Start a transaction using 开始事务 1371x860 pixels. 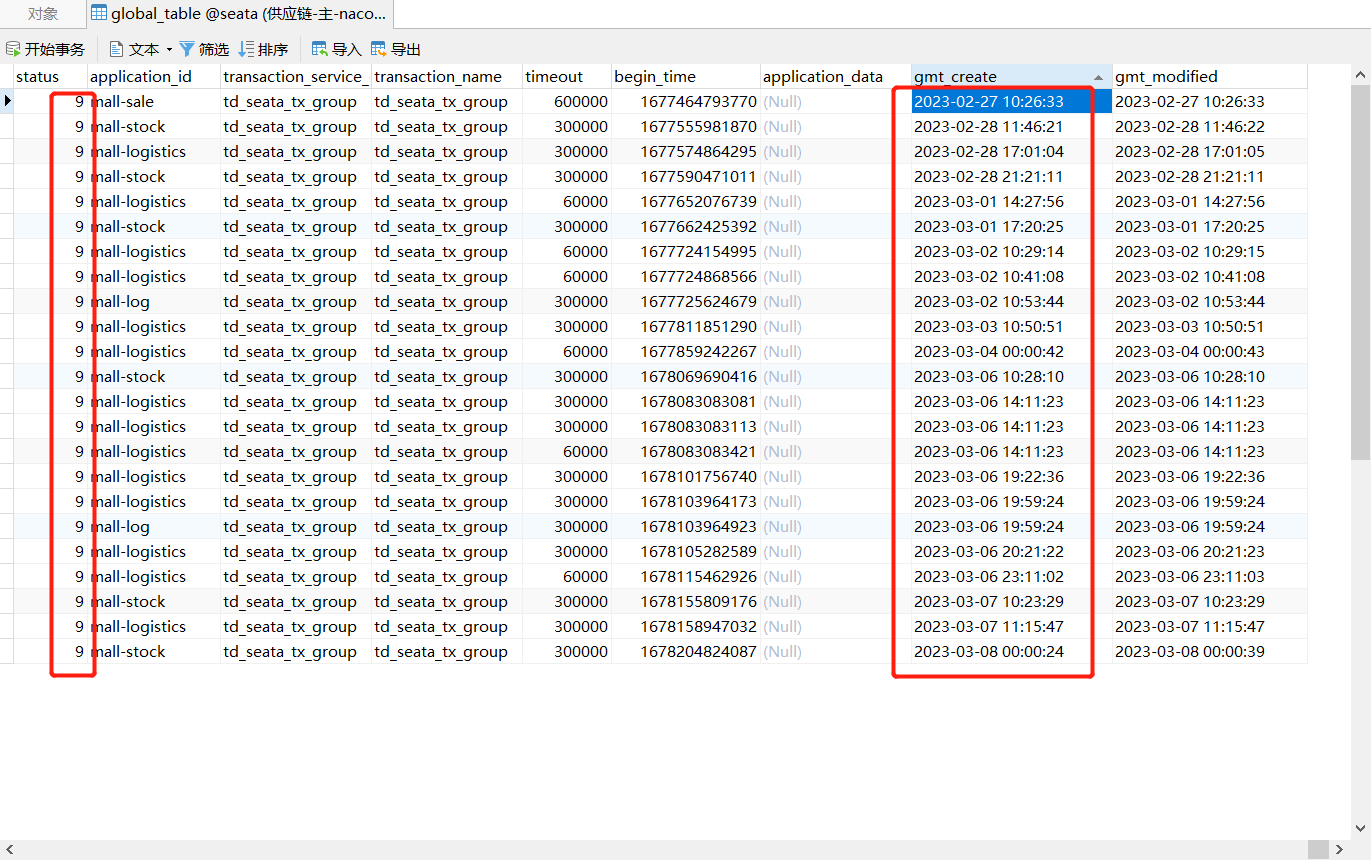pos(45,48)
